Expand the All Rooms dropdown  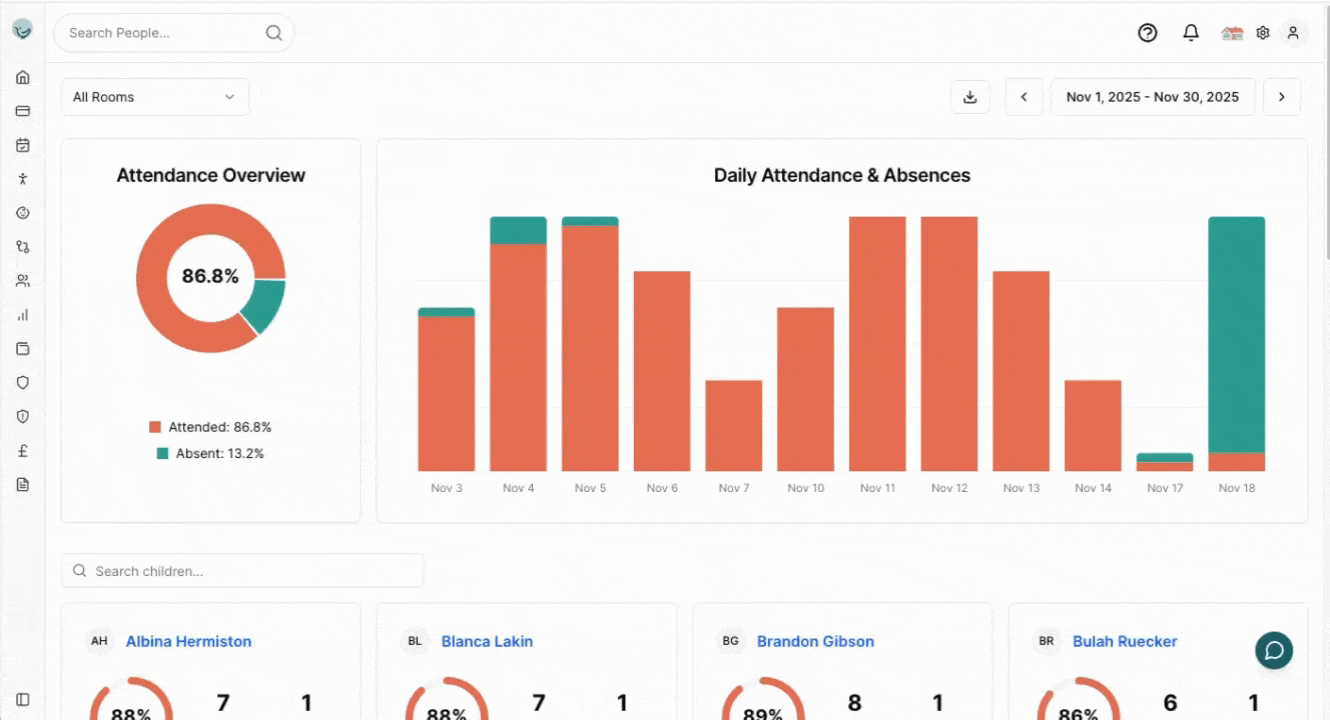click(x=154, y=97)
